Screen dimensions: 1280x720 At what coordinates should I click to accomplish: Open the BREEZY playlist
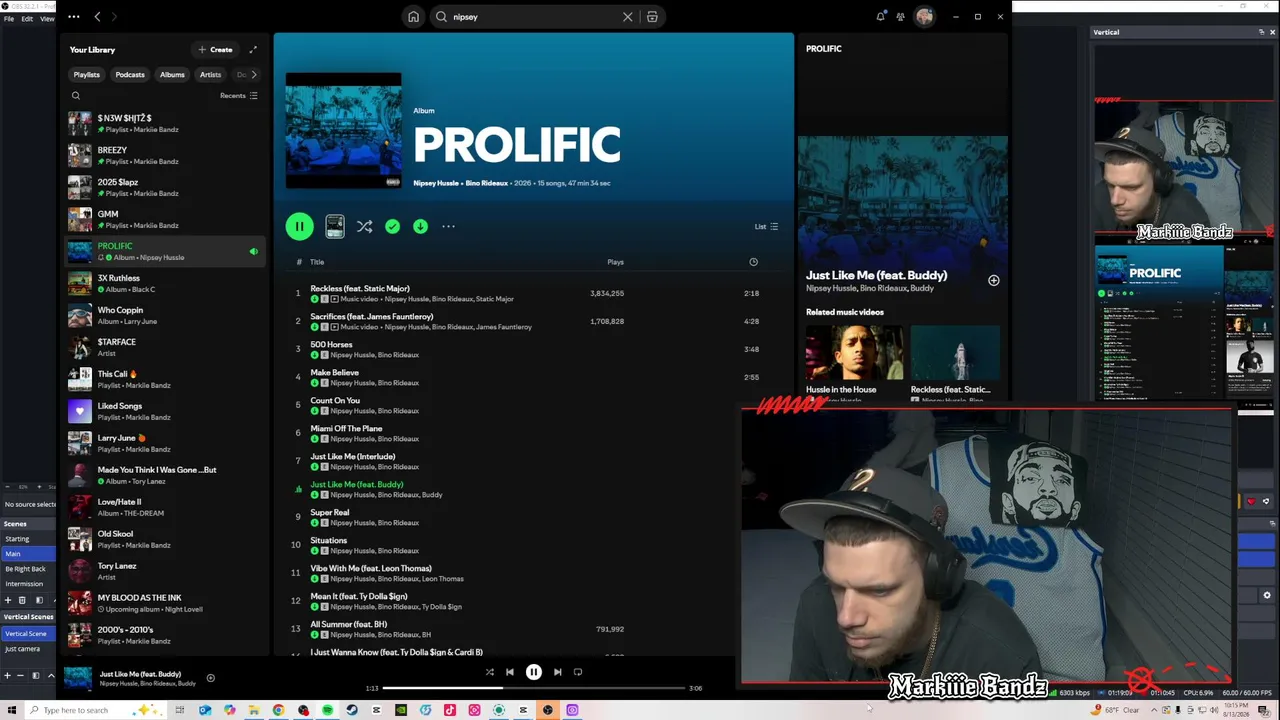(x=164, y=155)
